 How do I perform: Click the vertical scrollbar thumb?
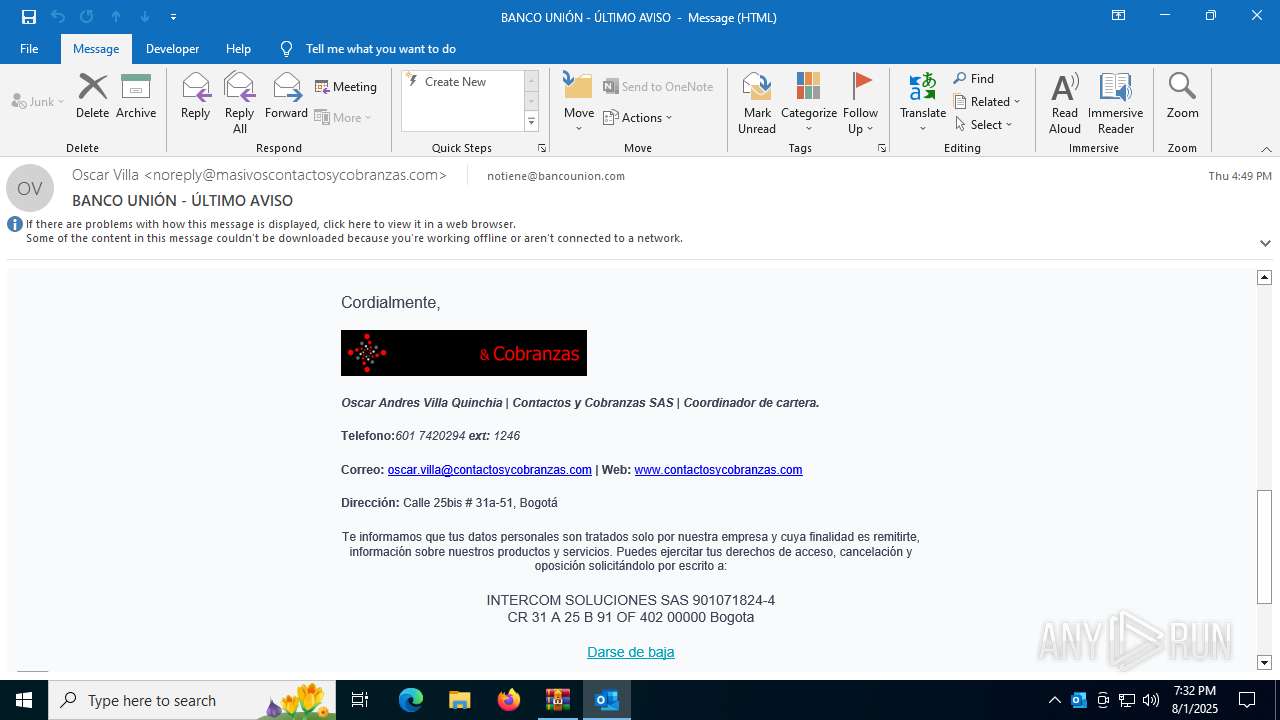[1265, 547]
